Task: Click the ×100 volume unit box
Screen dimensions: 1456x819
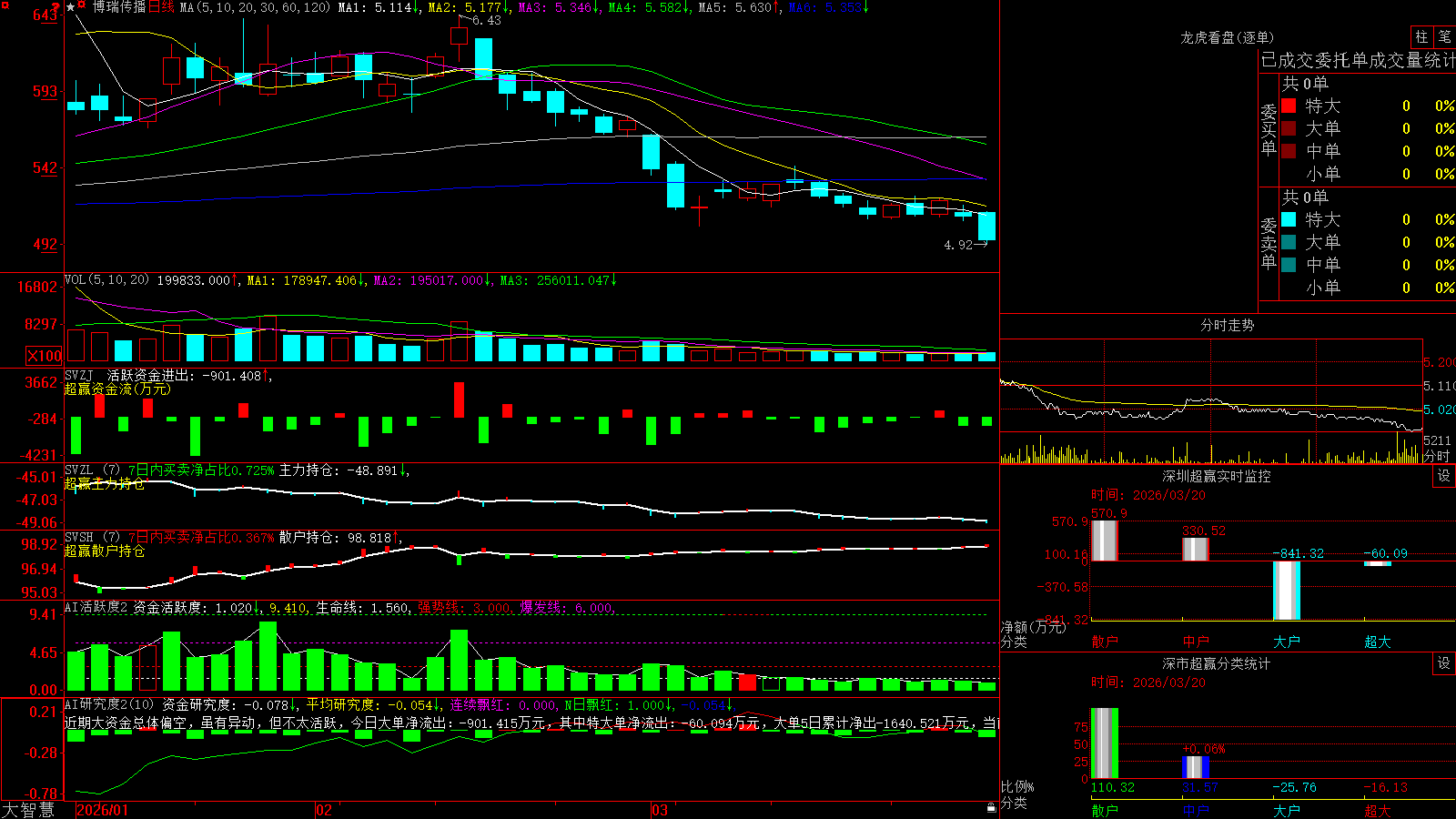Action: tap(45, 356)
